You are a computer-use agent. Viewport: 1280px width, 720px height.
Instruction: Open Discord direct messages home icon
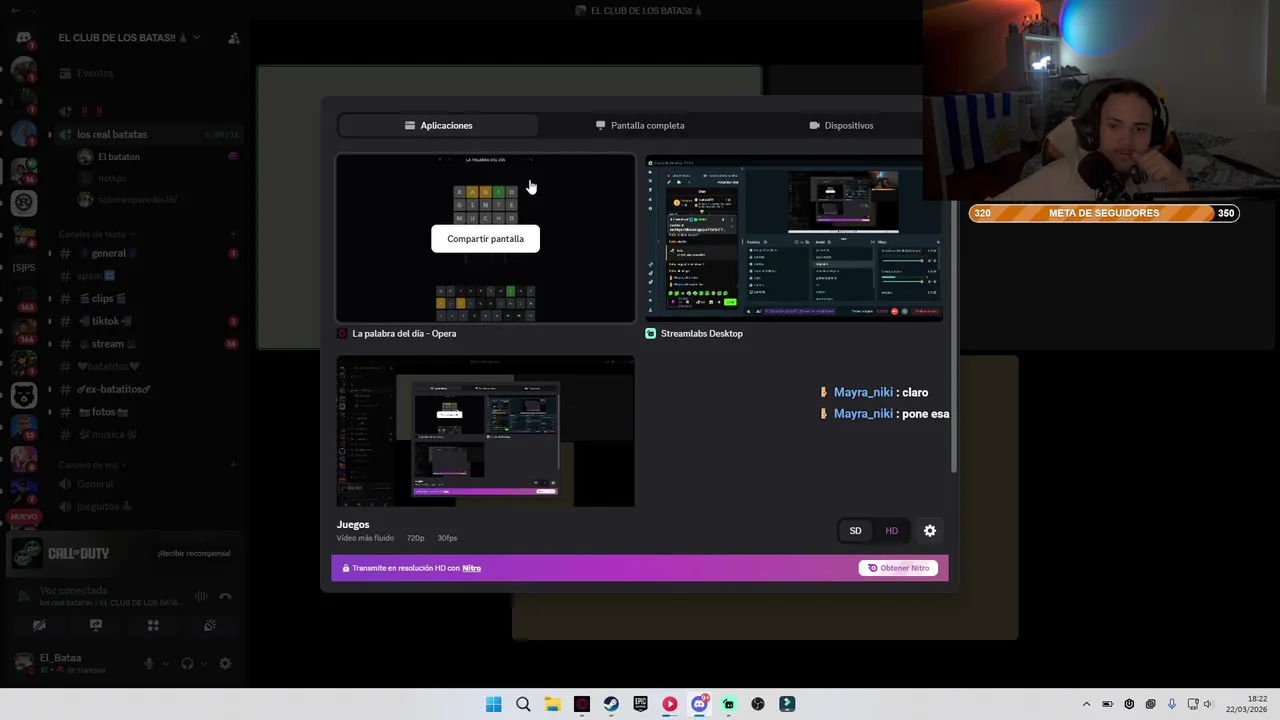(24, 38)
